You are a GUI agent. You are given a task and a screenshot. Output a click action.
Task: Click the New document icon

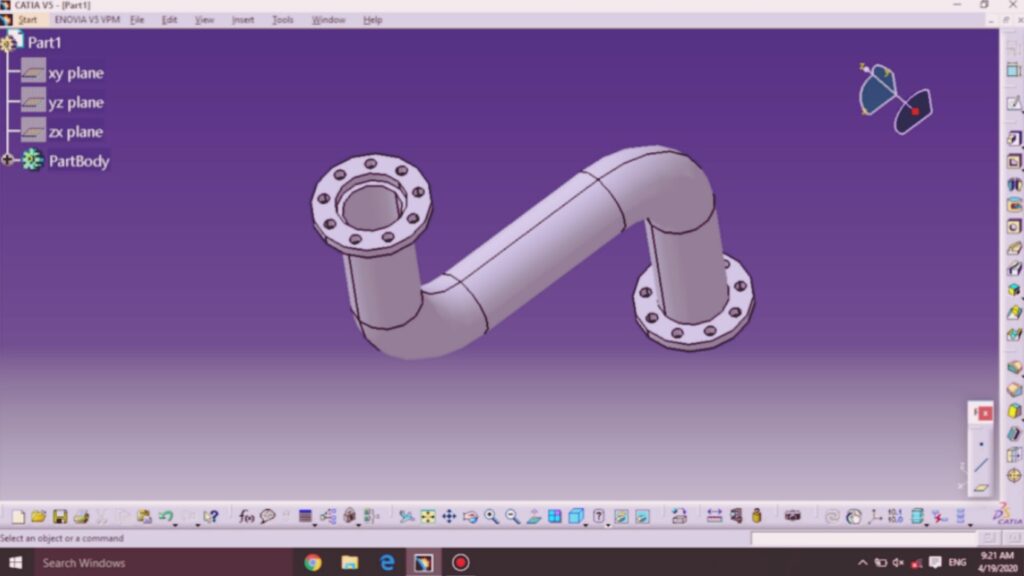pos(18,517)
